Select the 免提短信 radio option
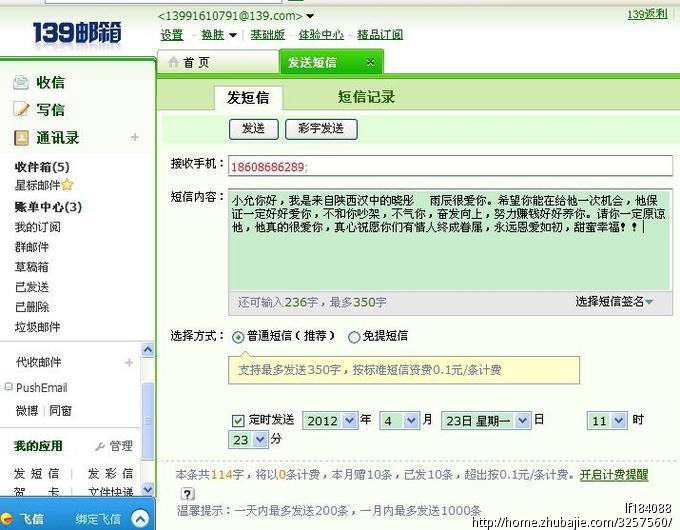 click(x=354, y=337)
